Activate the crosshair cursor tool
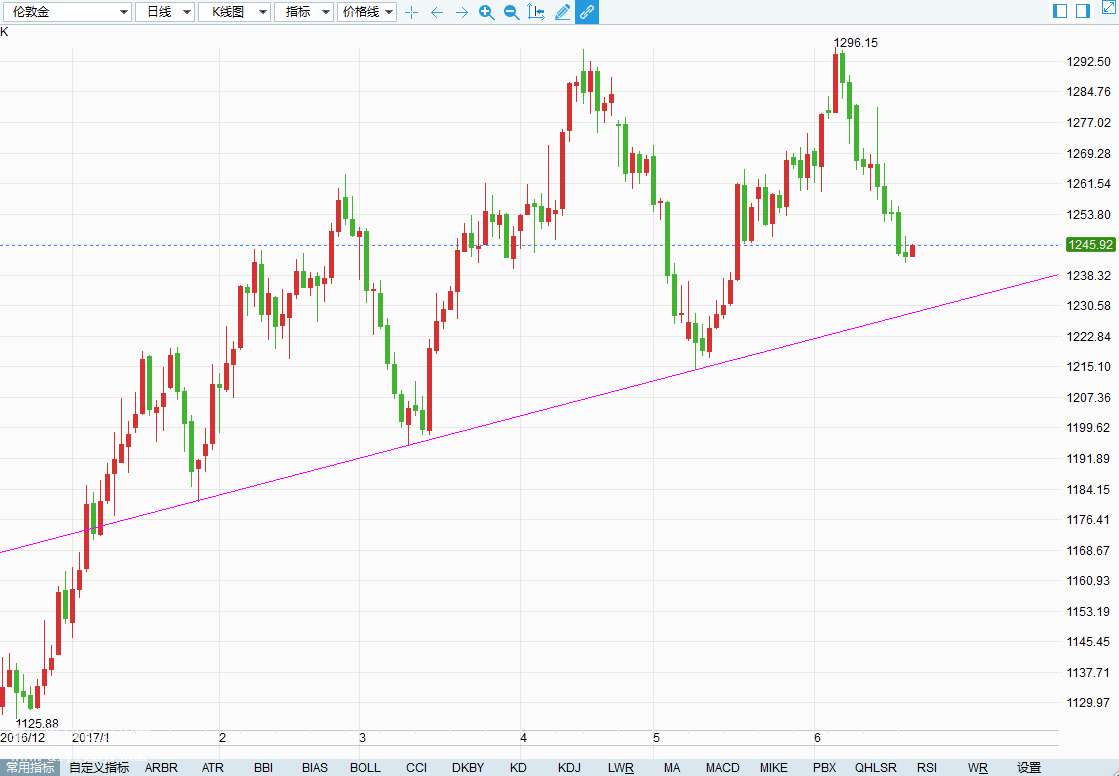 tap(412, 12)
